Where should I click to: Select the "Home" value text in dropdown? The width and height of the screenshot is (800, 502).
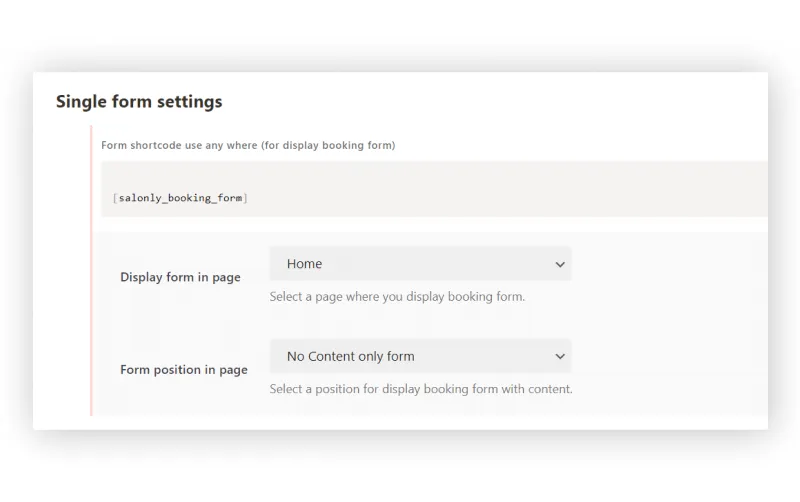pyautogui.click(x=304, y=265)
